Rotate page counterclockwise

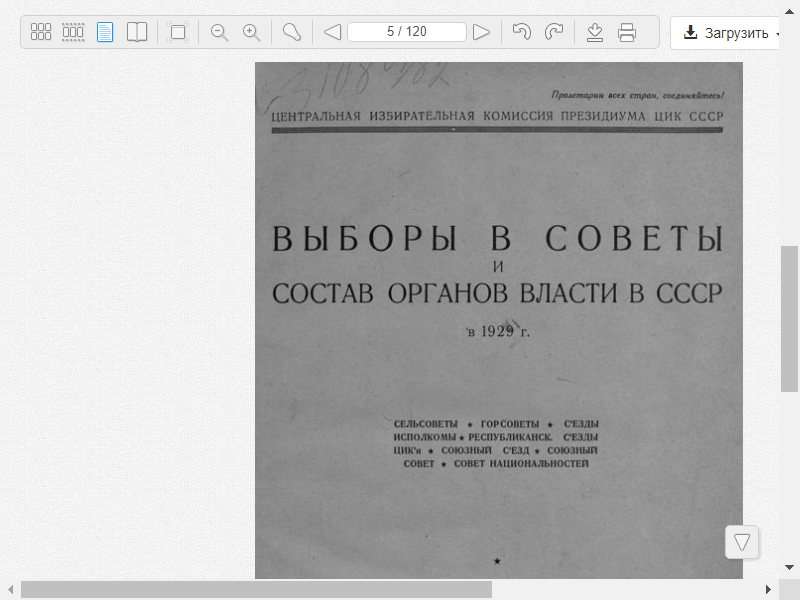click(x=521, y=32)
